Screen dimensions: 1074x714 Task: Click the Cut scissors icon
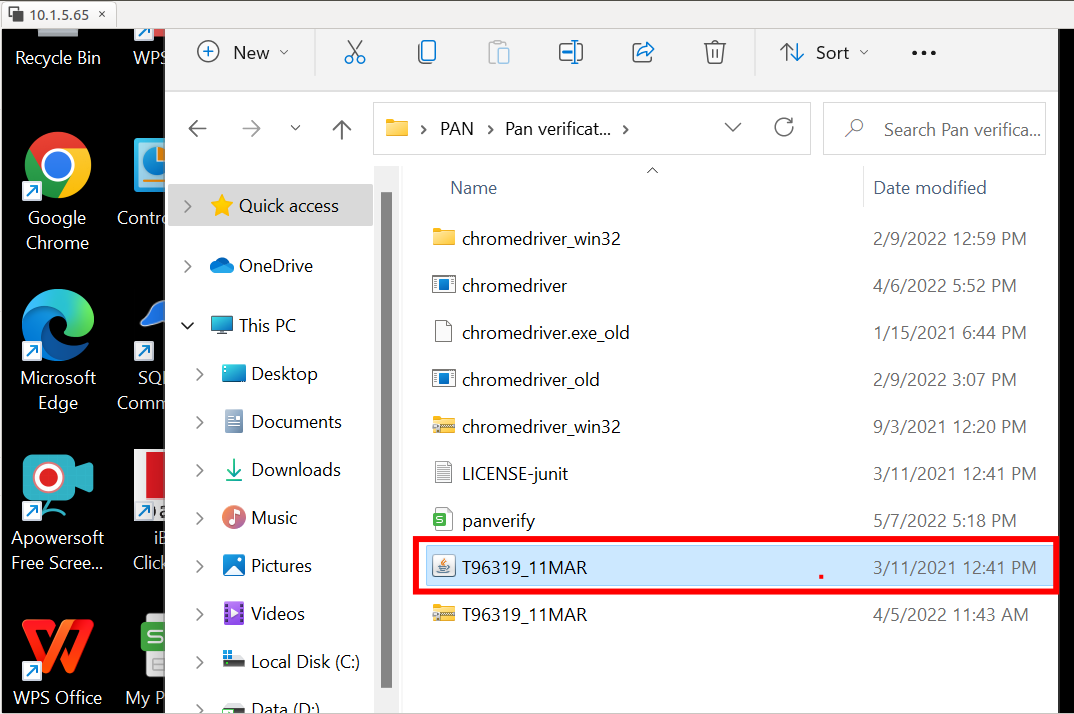[355, 52]
